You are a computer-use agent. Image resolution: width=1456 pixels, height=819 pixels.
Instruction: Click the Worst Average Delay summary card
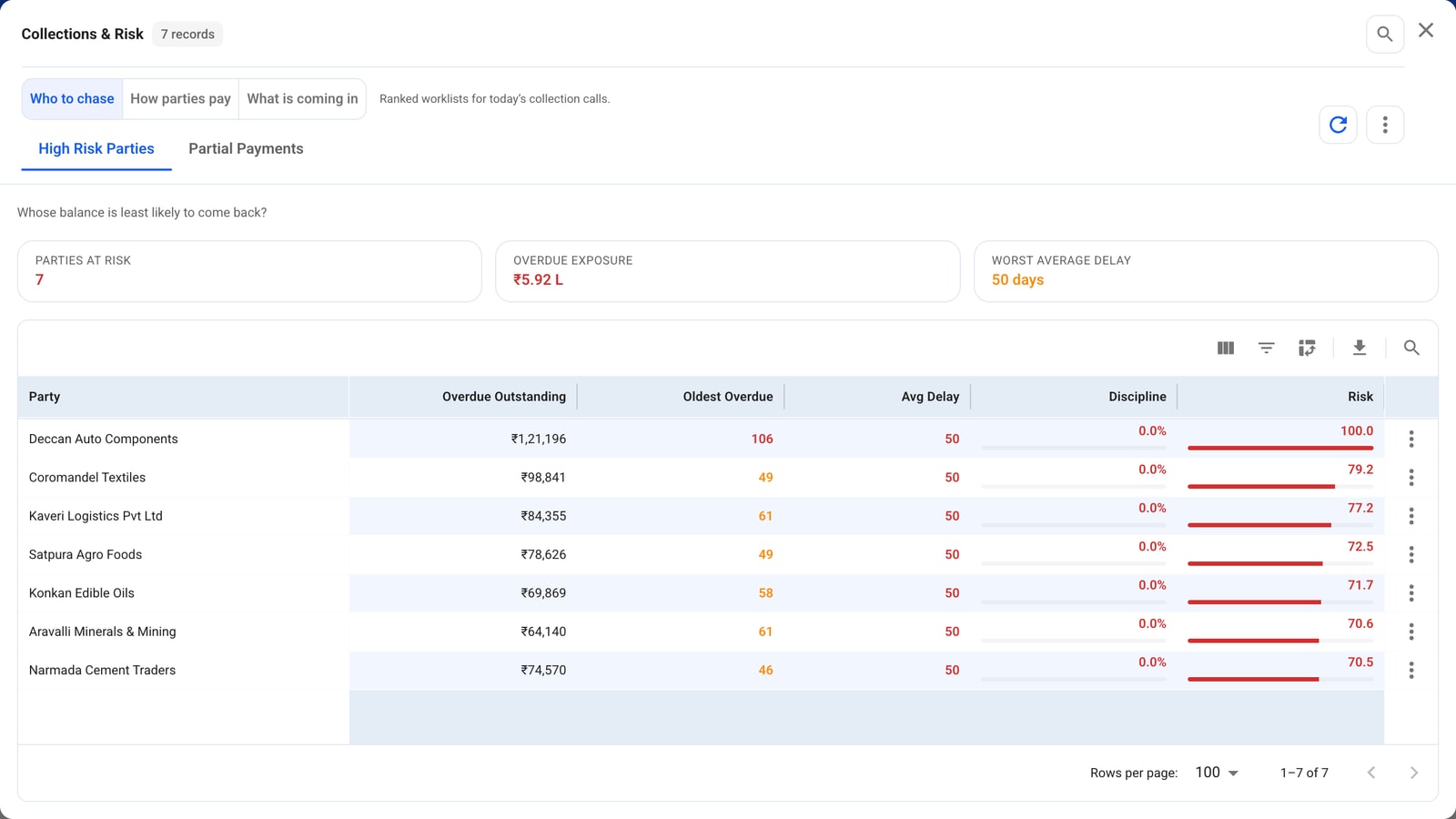(x=1206, y=271)
